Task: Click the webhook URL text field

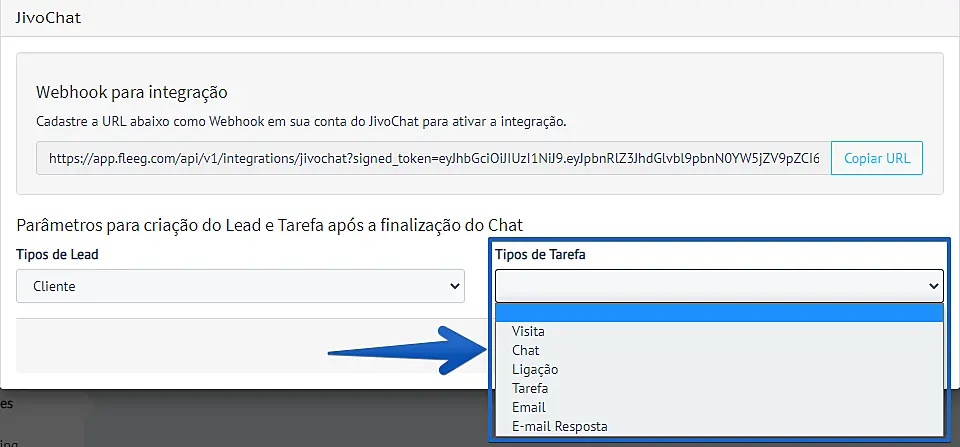Action: tap(433, 158)
